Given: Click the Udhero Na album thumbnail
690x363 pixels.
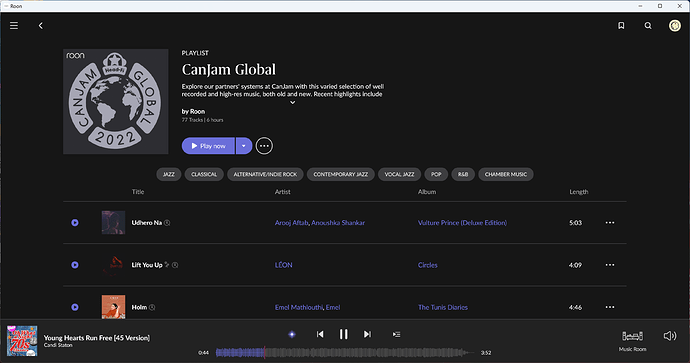Looking at the screenshot, I should (x=114, y=222).
